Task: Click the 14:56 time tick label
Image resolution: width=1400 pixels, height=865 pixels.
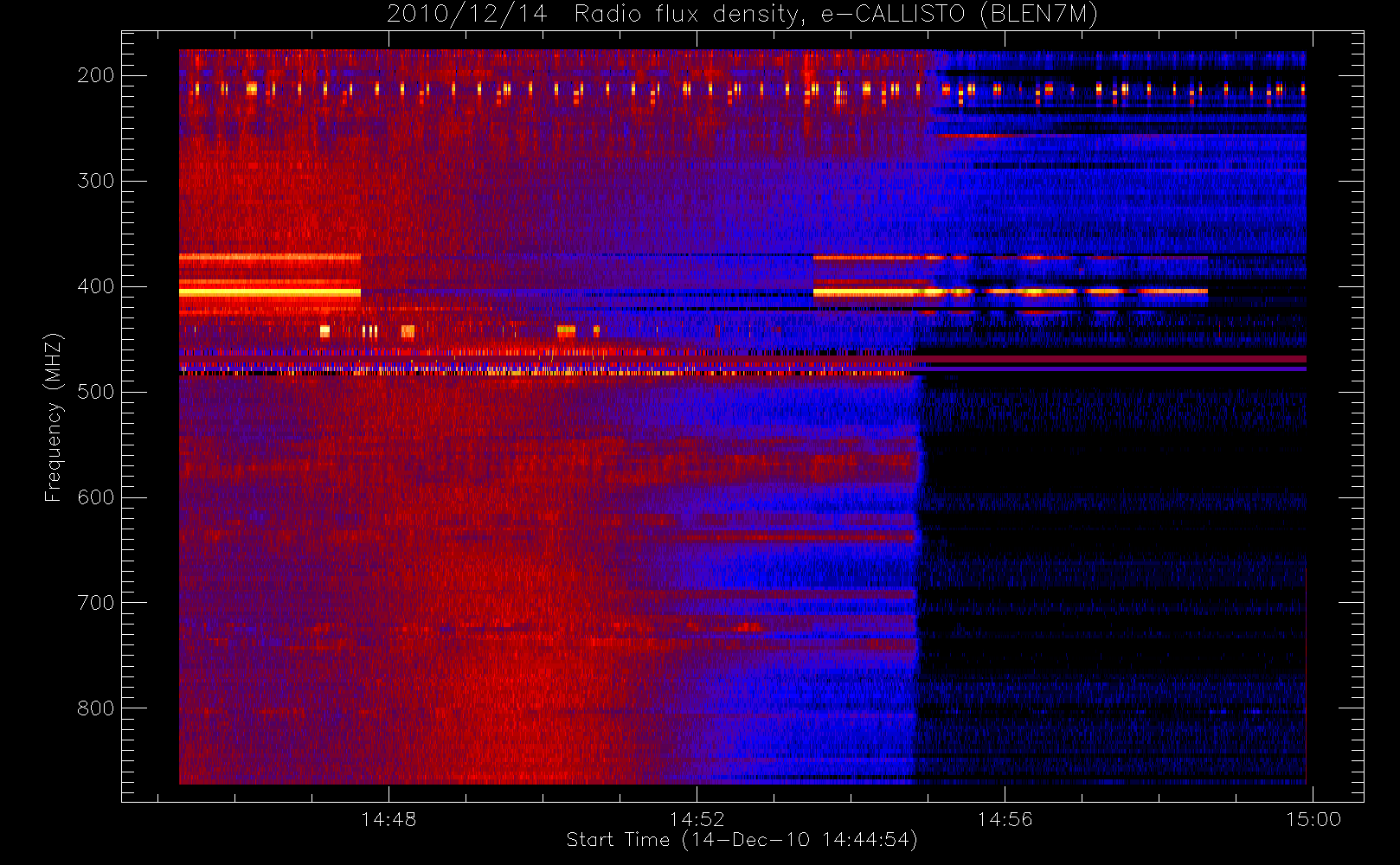Action: click(x=1005, y=819)
